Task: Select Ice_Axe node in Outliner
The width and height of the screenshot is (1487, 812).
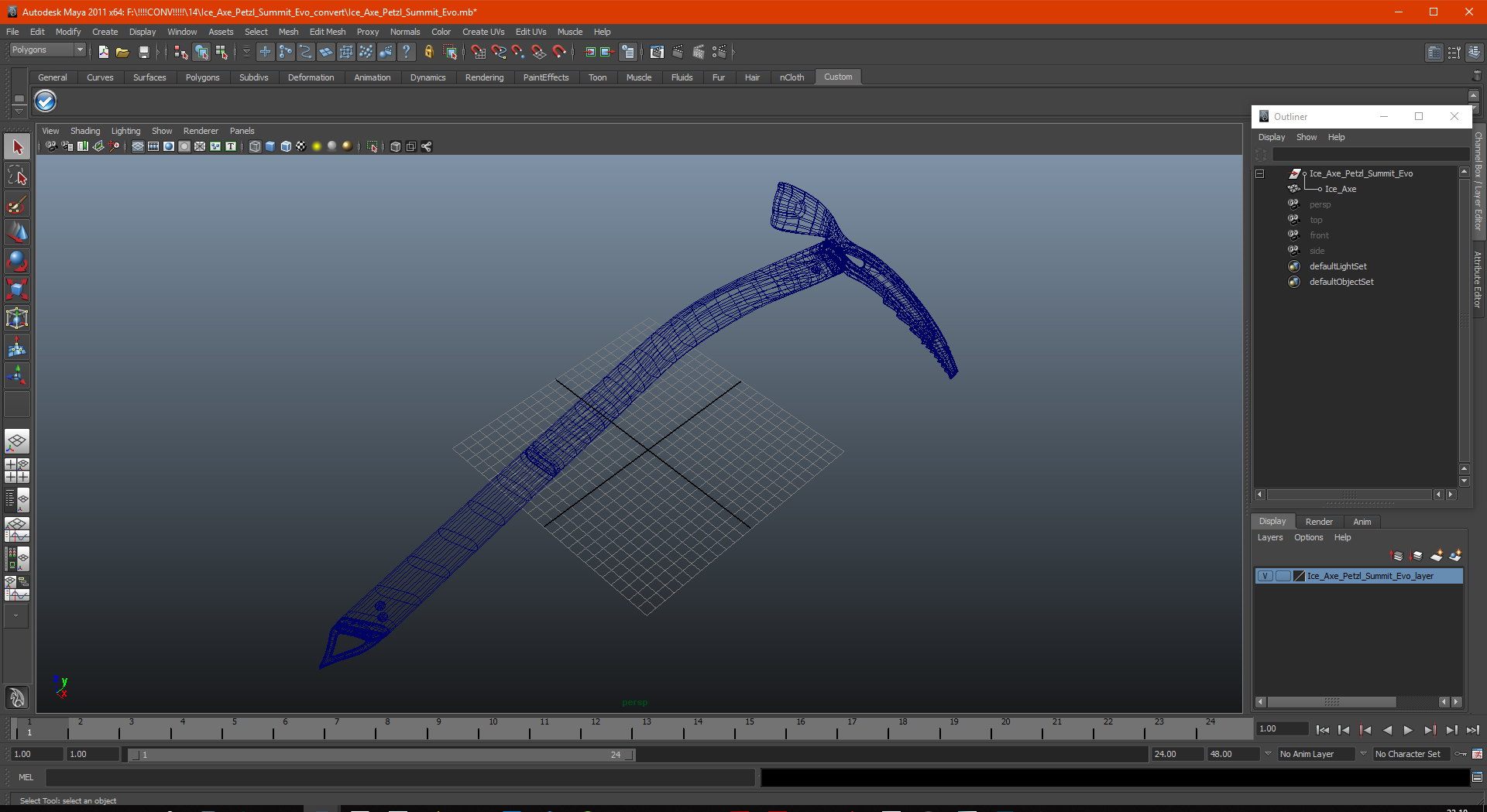Action: point(1340,189)
